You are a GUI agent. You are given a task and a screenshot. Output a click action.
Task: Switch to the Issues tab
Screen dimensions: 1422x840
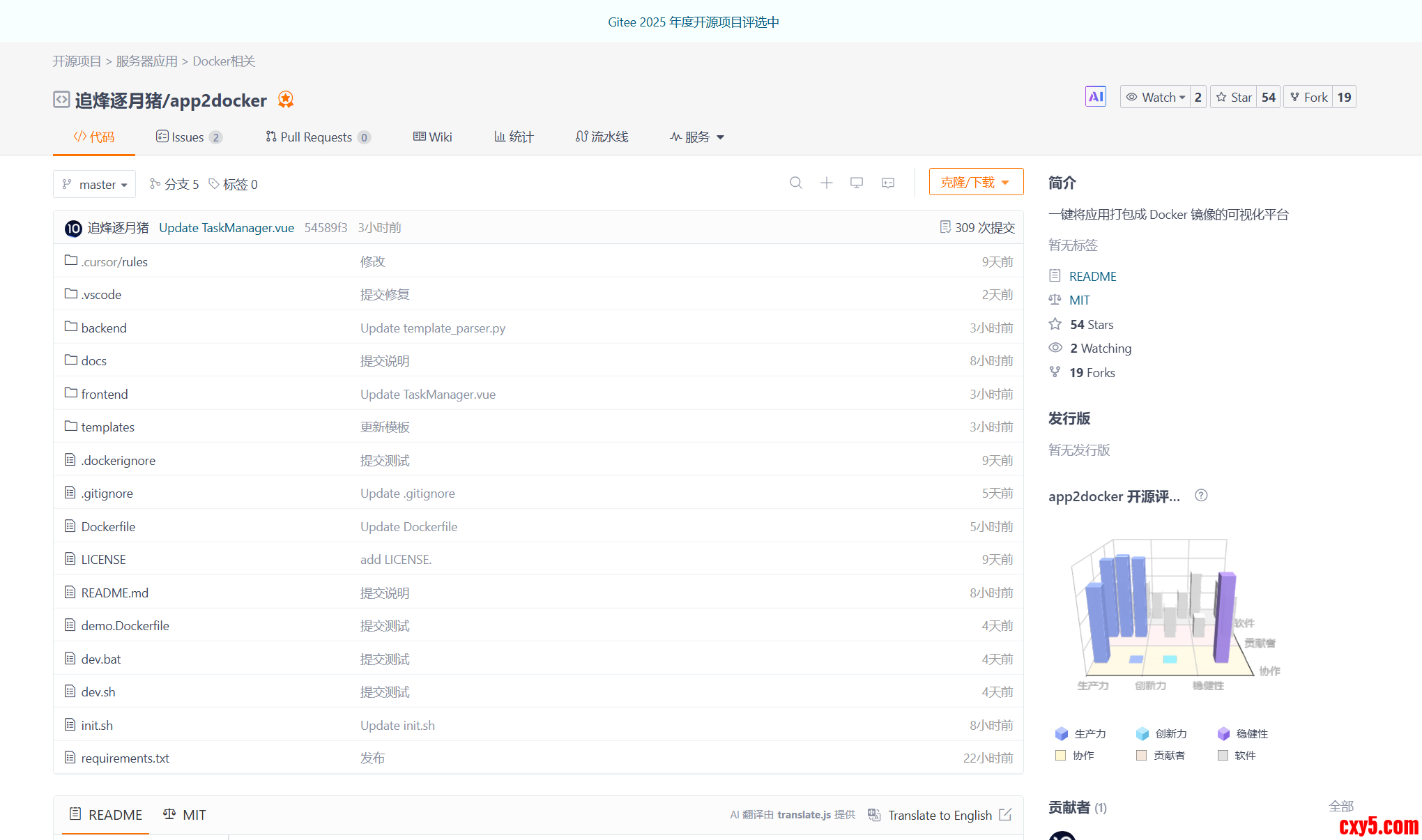(188, 137)
